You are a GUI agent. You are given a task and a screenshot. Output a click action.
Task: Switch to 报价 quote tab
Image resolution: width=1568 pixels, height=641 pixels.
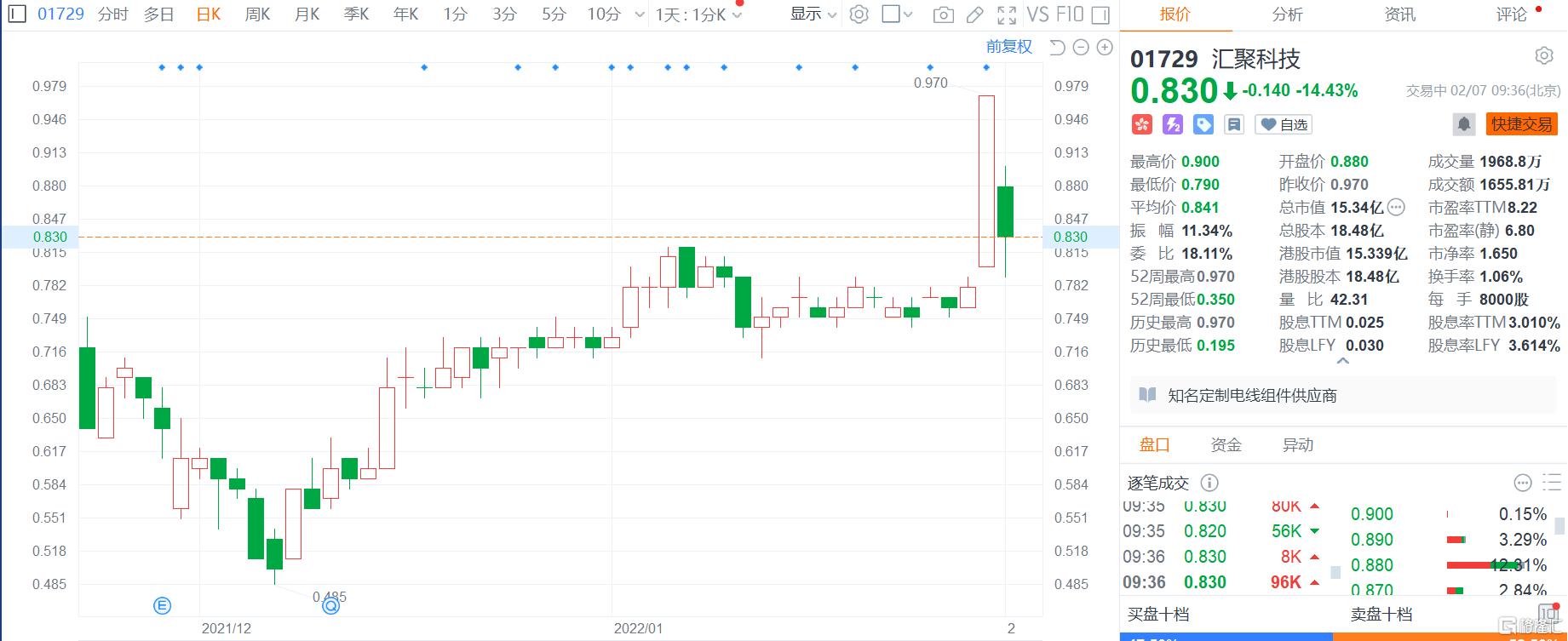[x=1175, y=14]
